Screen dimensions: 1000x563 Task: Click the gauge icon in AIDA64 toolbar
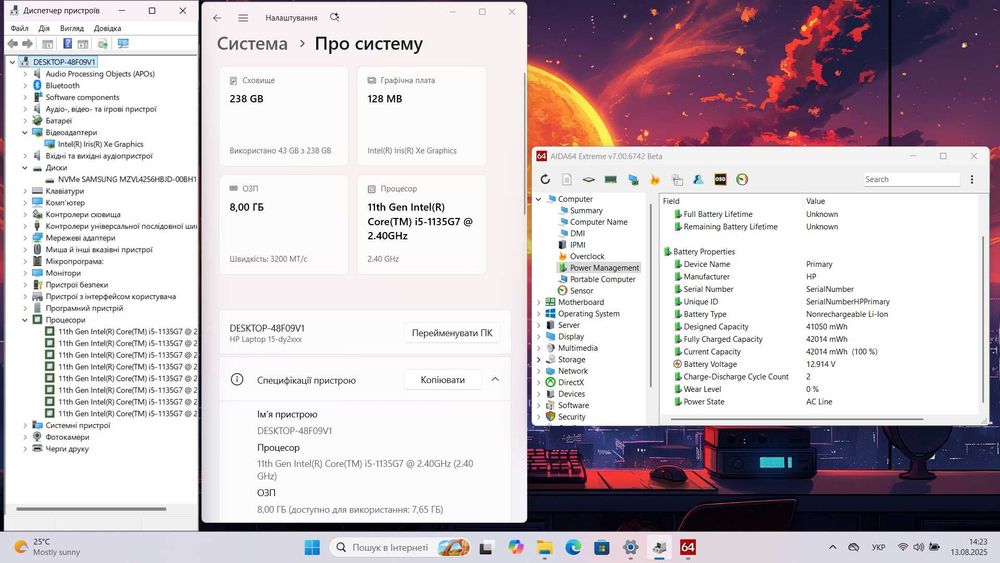742,180
